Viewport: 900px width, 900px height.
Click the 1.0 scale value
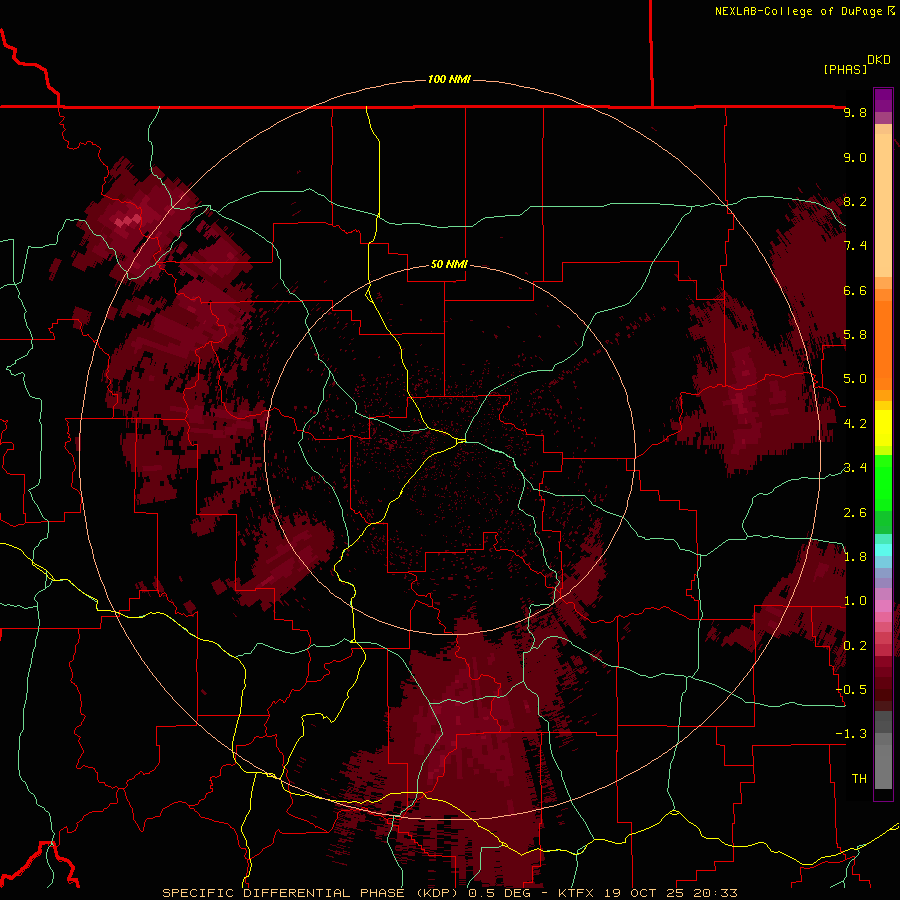(x=855, y=601)
